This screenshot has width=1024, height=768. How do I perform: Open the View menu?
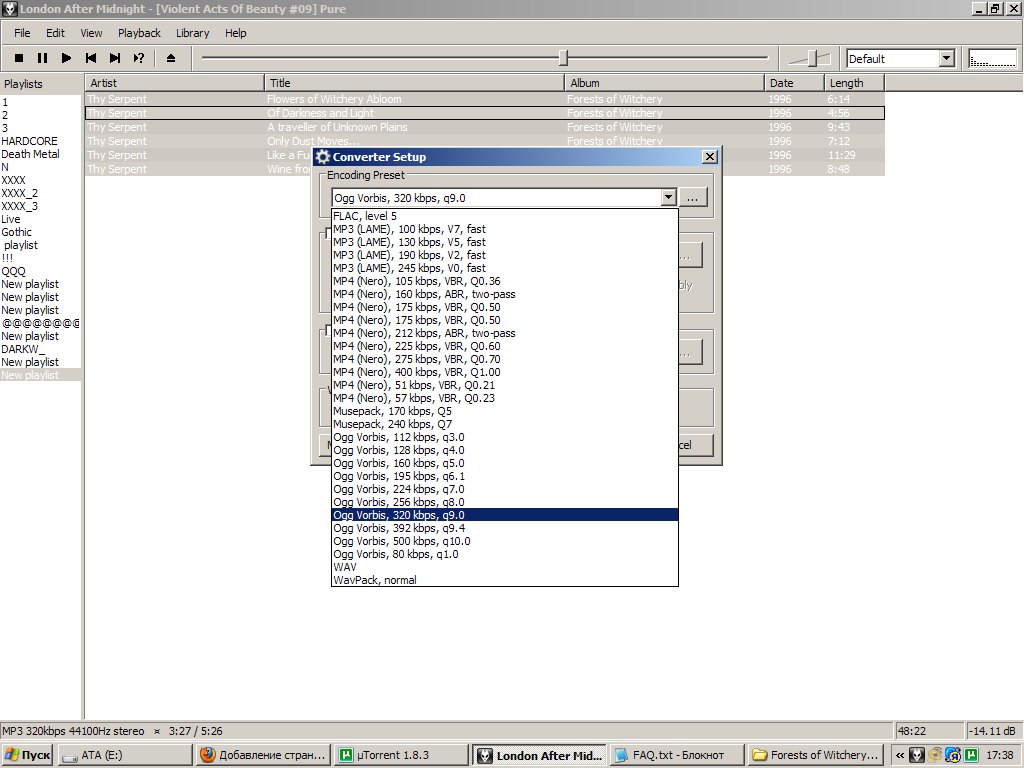pos(91,33)
